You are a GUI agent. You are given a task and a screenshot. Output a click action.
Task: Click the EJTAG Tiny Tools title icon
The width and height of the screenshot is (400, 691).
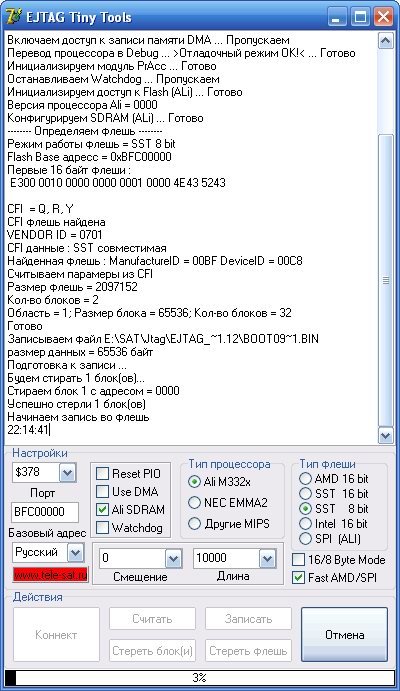pos(14,17)
